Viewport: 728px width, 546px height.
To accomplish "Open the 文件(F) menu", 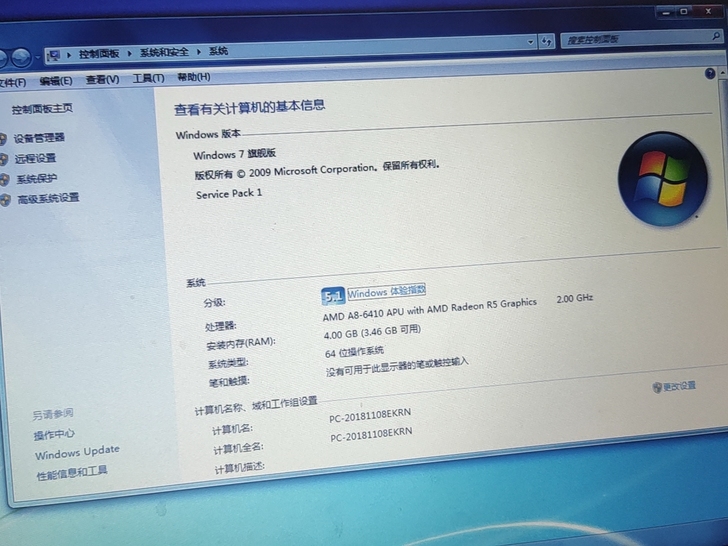I will (x=13, y=83).
